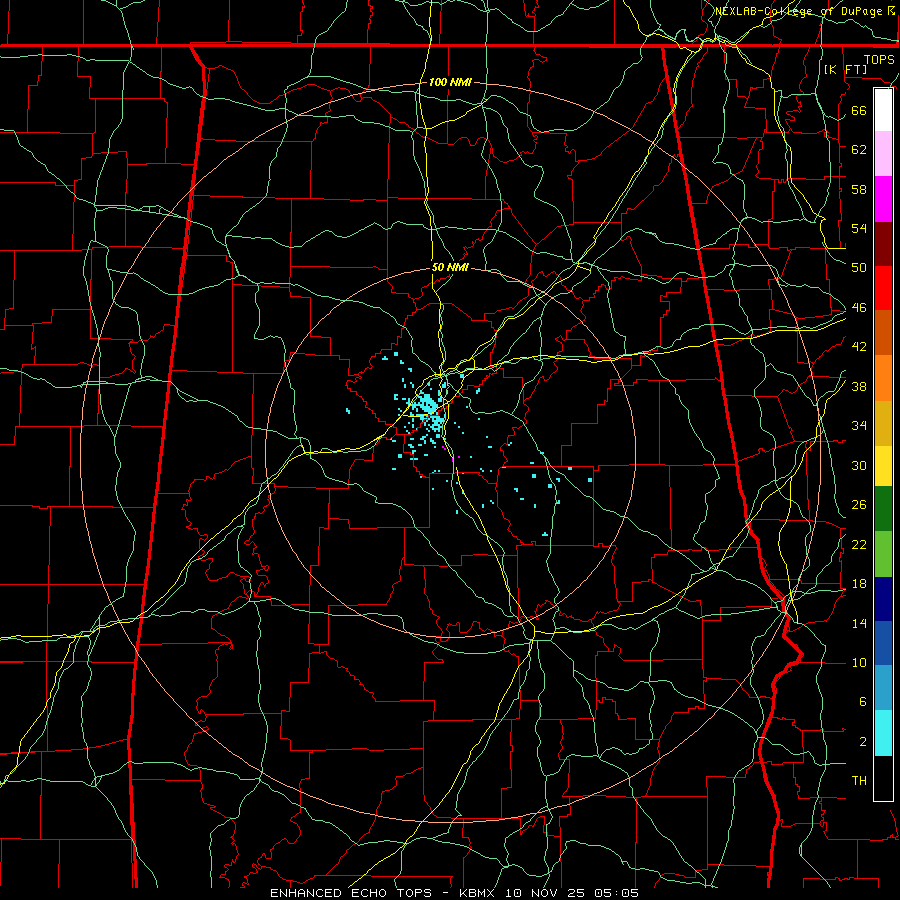Click the "30" legend value
900x900 pixels.
[859, 465]
